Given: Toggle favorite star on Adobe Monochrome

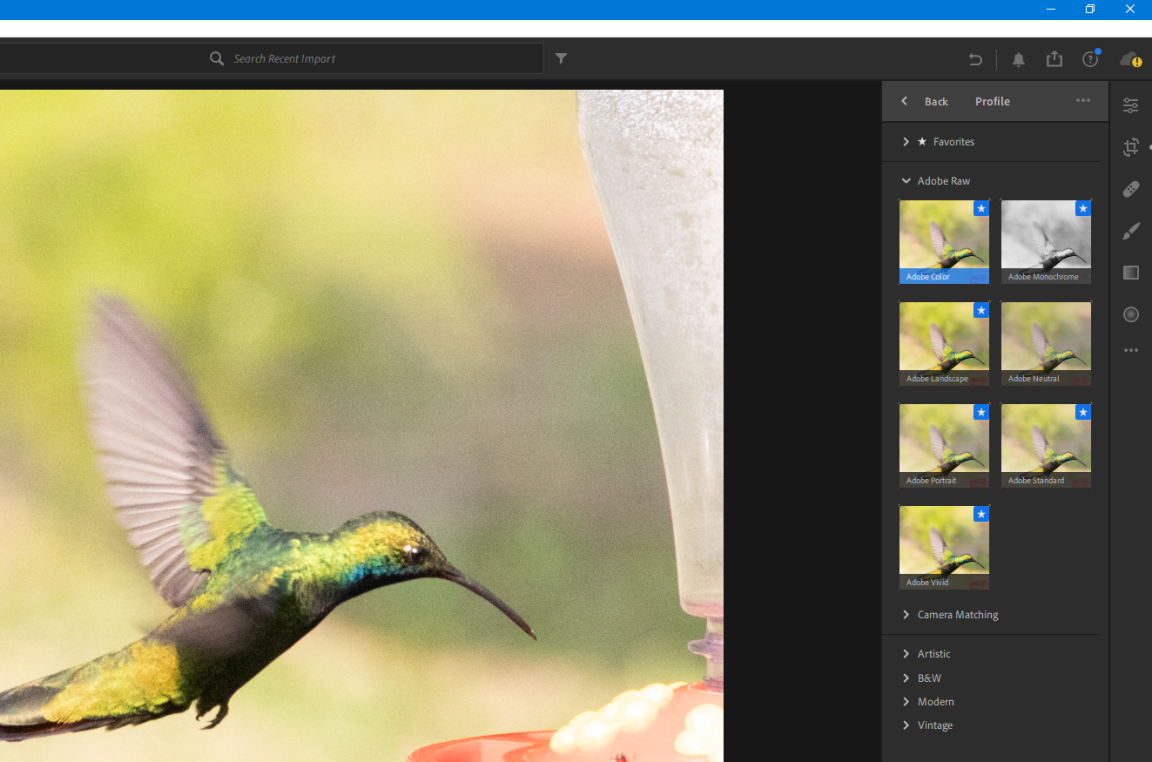Looking at the screenshot, I should [1083, 208].
